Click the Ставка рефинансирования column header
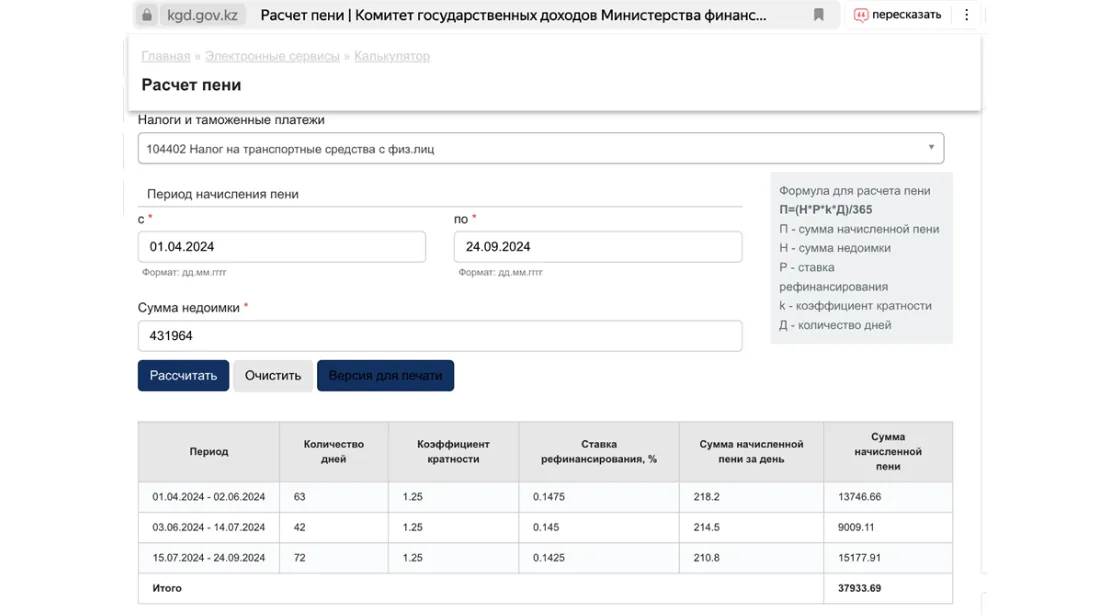1110x615 pixels. [x=599, y=452]
